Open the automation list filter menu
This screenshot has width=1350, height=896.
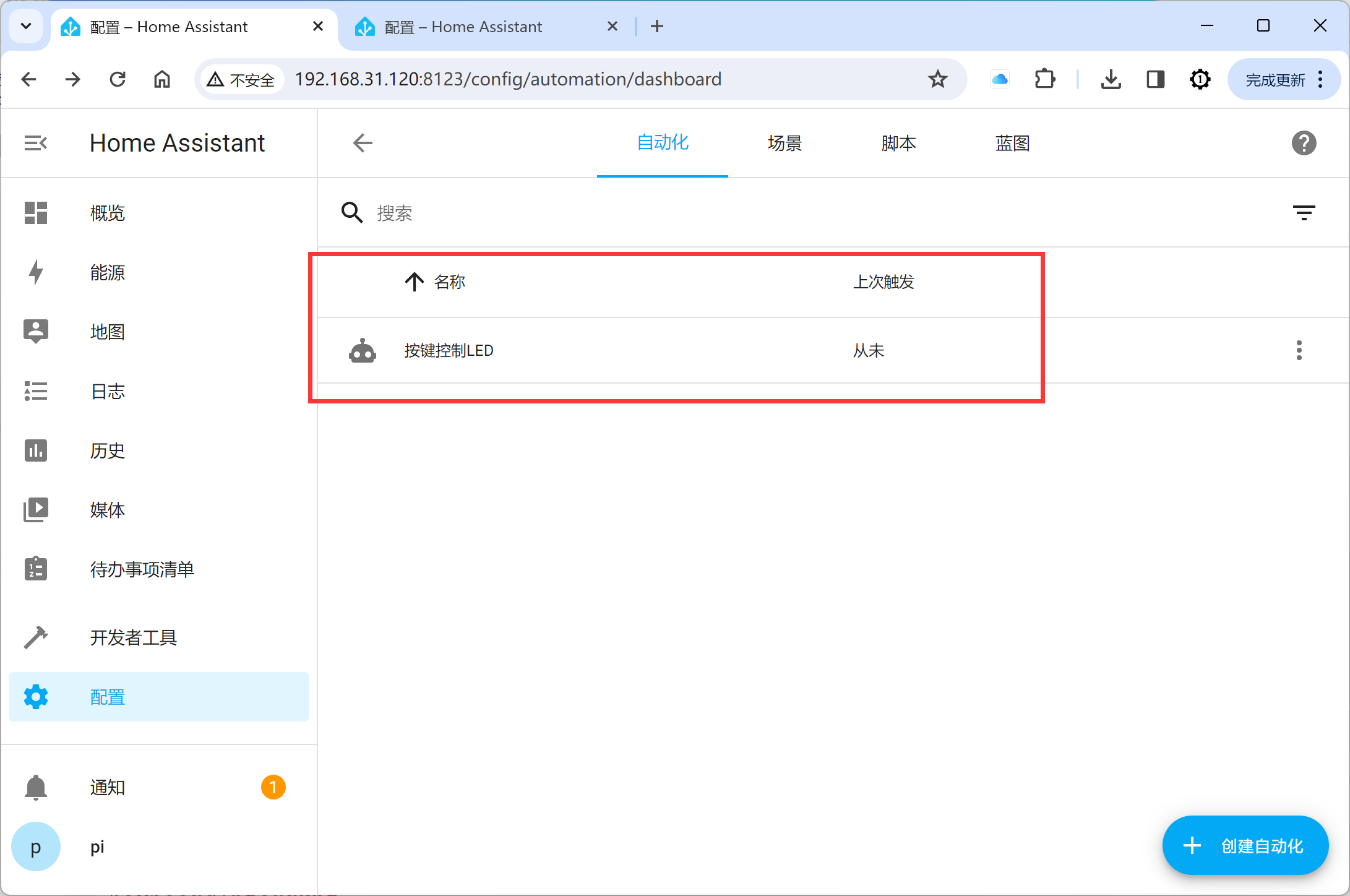tap(1304, 213)
